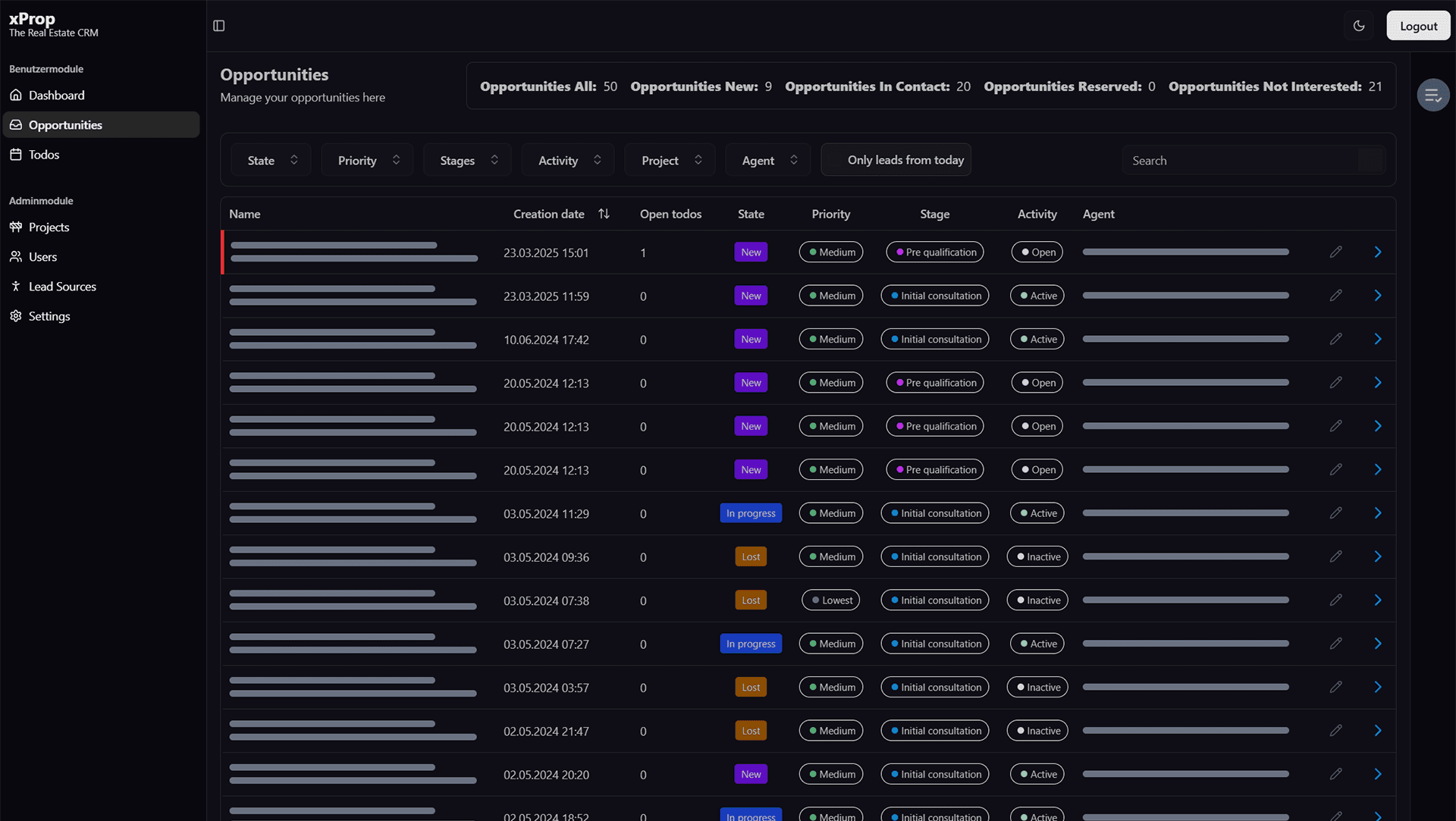The height and width of the screenshot is (821, 1456).
Task: Open Projects in the admin module
Action: pyautogui.click(x=49, y=227)
